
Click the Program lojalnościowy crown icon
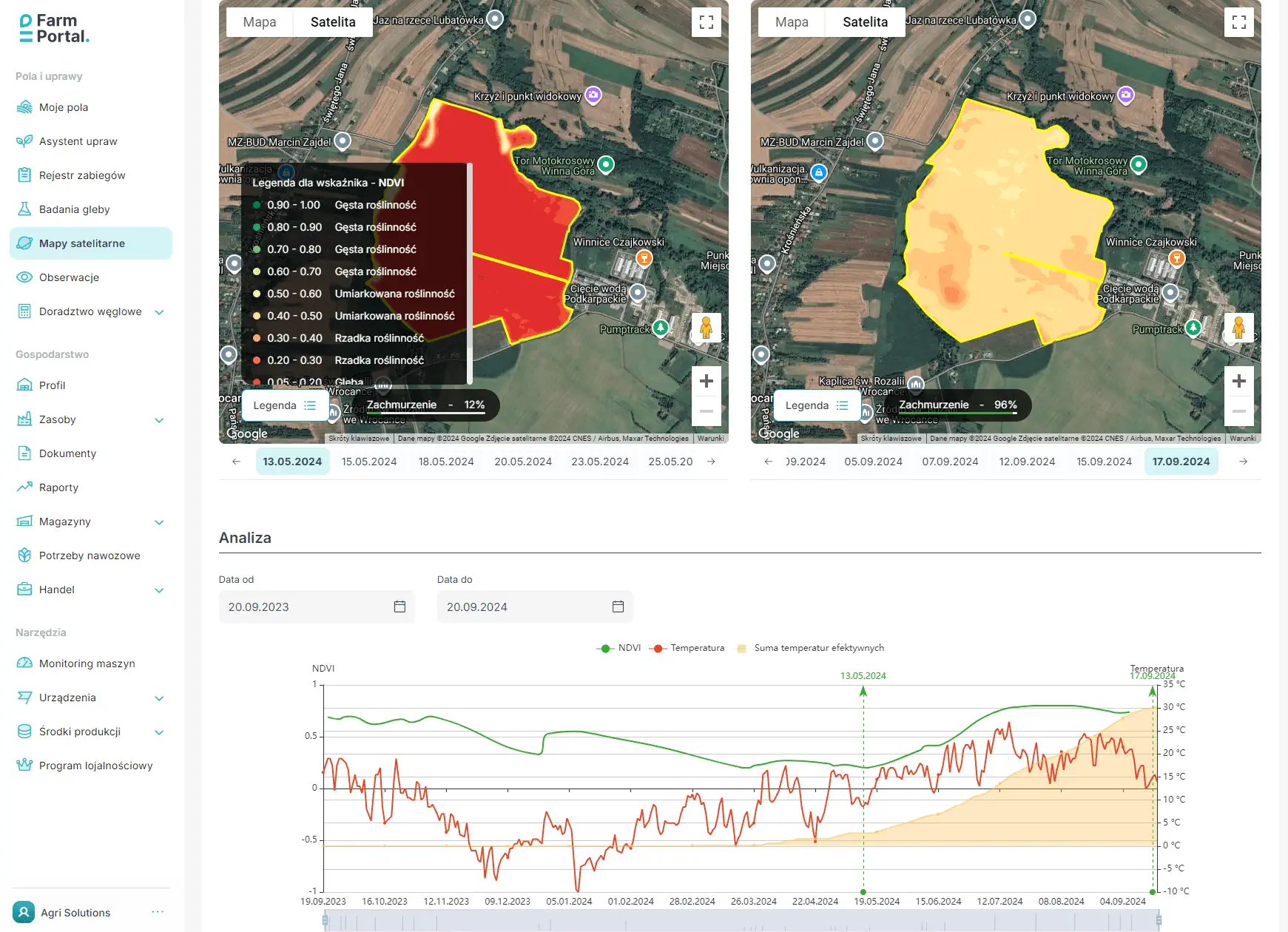click(24, 766)
